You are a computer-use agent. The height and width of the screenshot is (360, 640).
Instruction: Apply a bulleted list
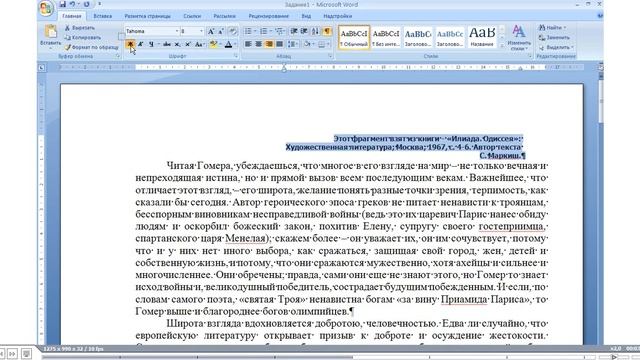[248, 31]
